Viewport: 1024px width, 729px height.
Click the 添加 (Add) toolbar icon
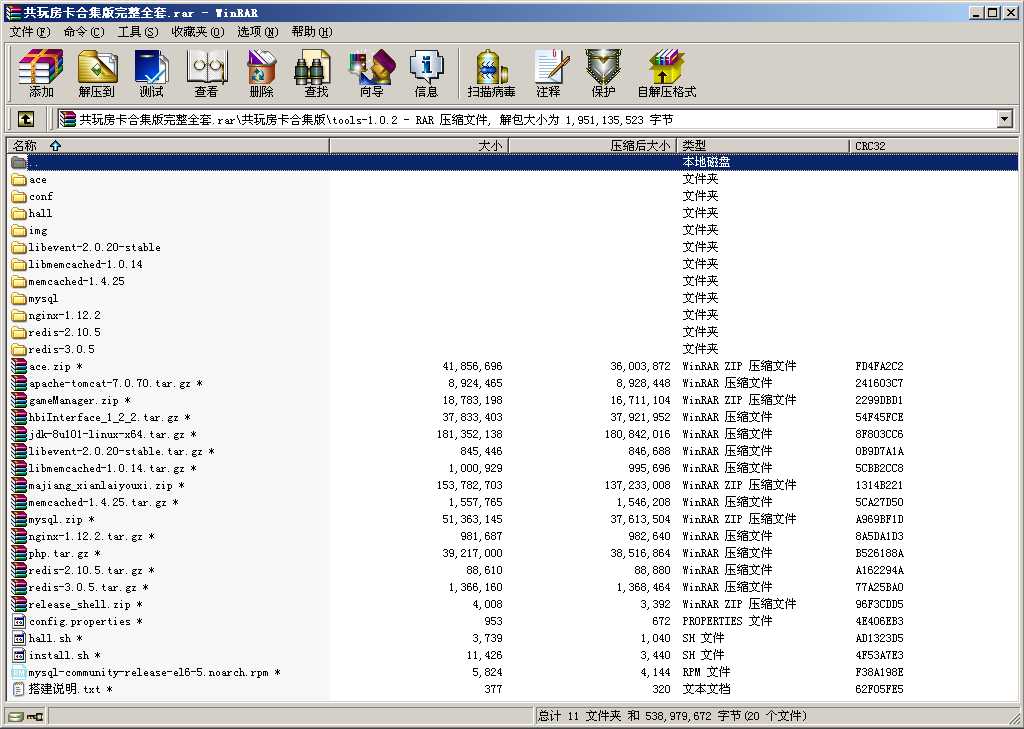[x=40, y=73]
